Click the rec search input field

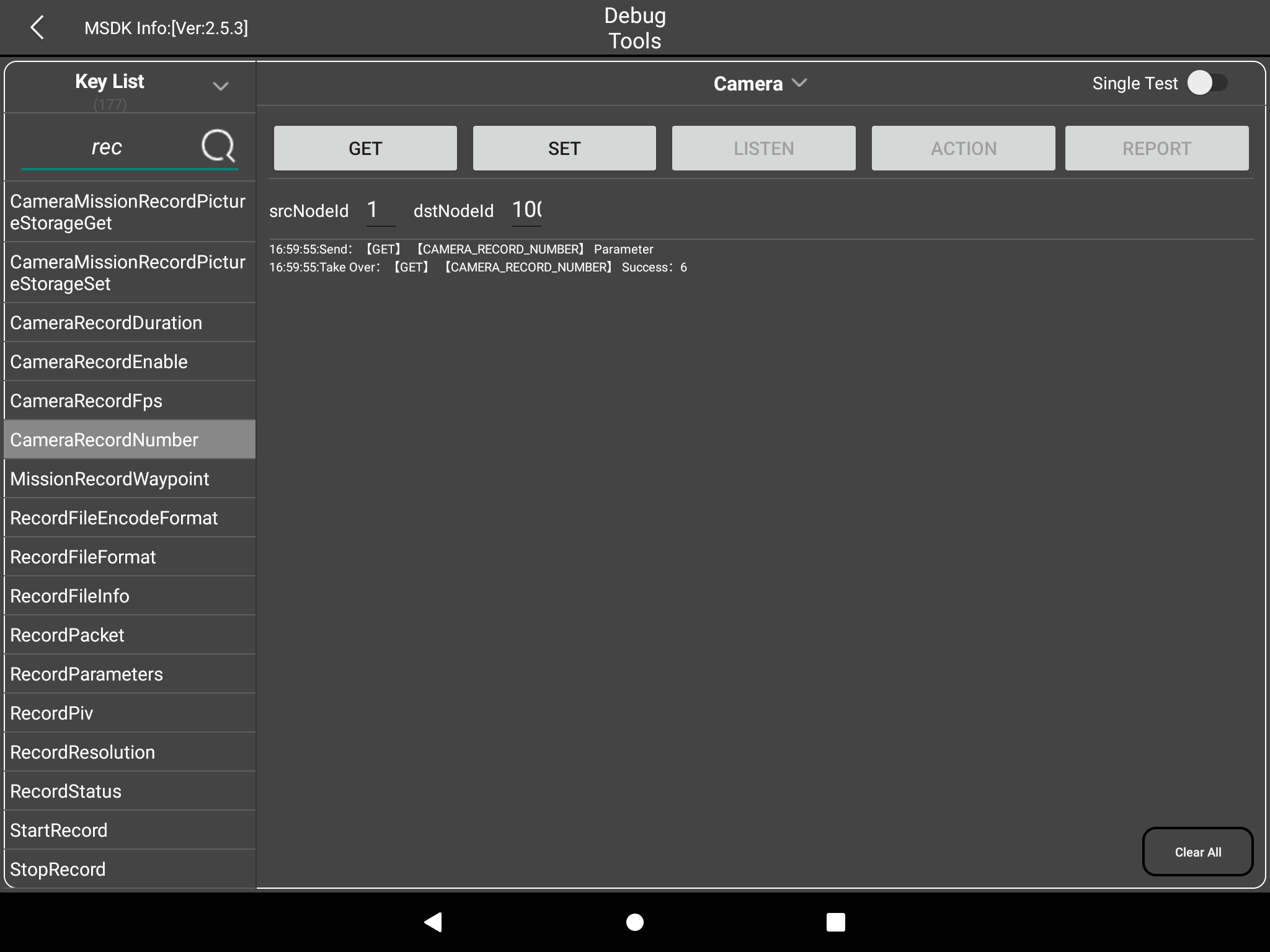[107, 146]
